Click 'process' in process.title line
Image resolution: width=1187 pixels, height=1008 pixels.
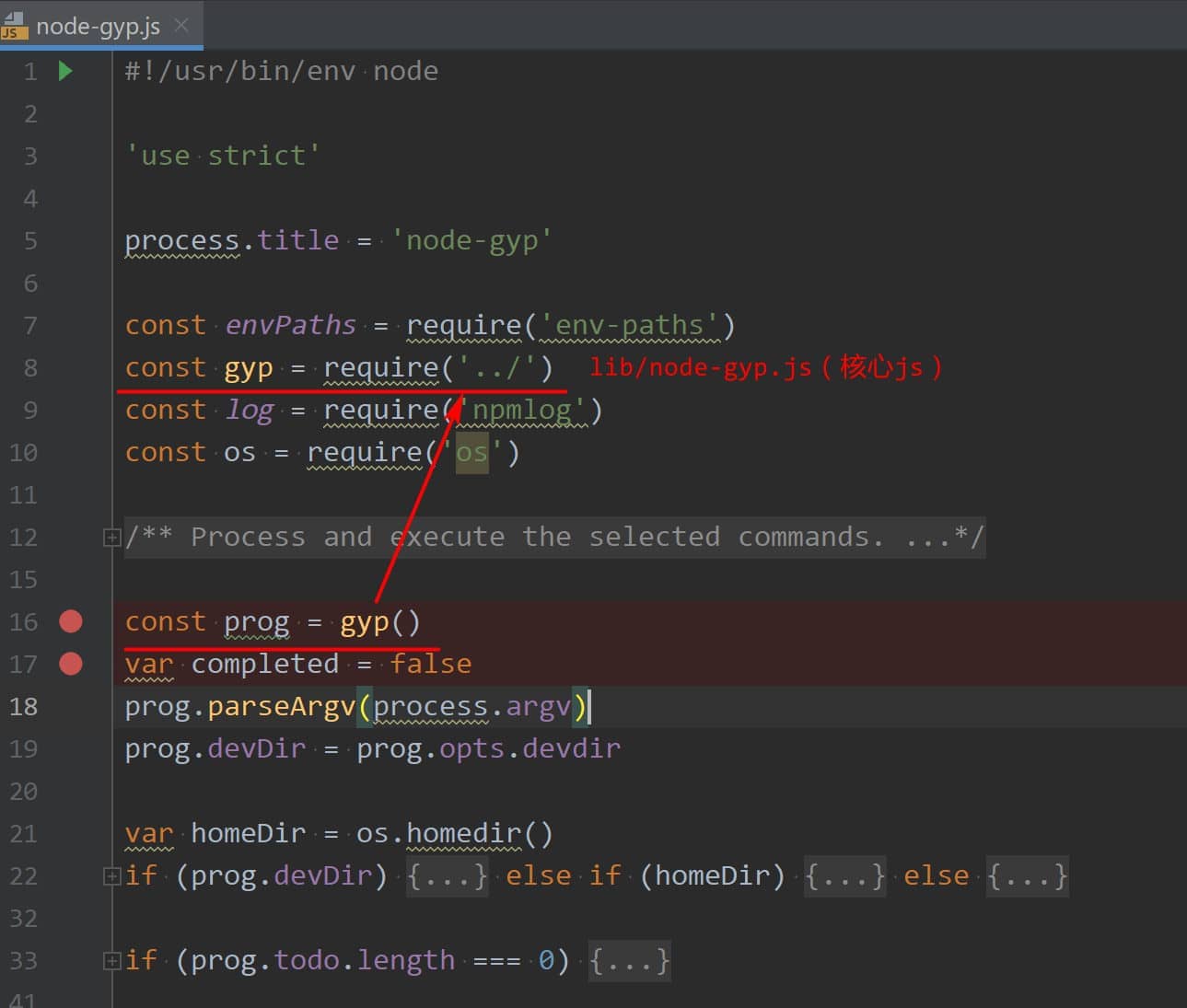(x=182, y=240)
